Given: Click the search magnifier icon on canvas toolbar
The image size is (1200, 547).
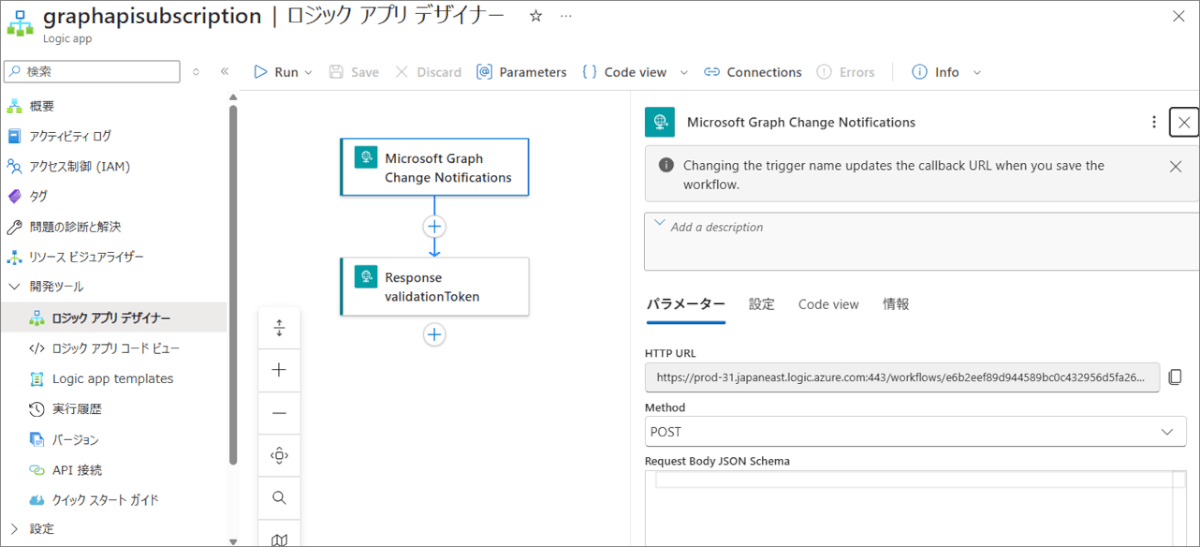Looking at the screenshot, I should pos(279,498).
